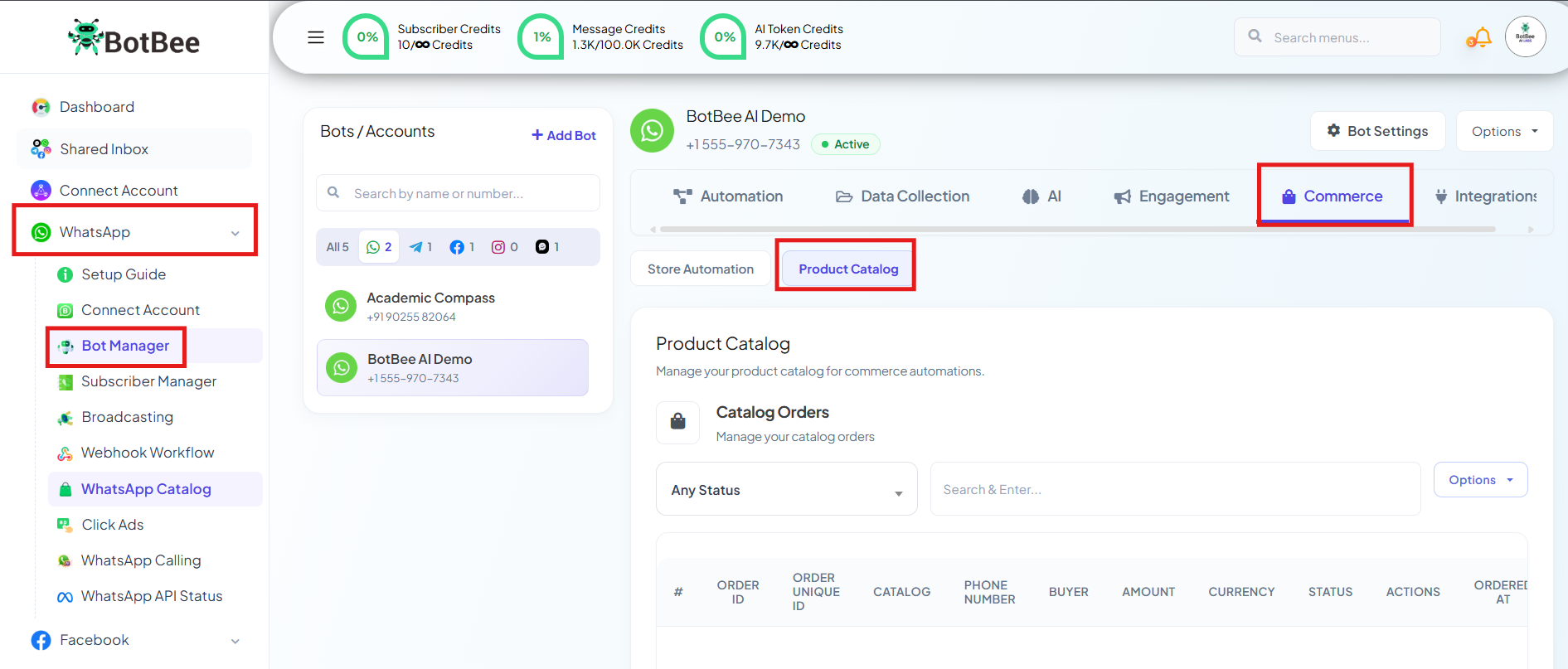
Task: Open the Any Status dropdown
Action: pos(786,489)
